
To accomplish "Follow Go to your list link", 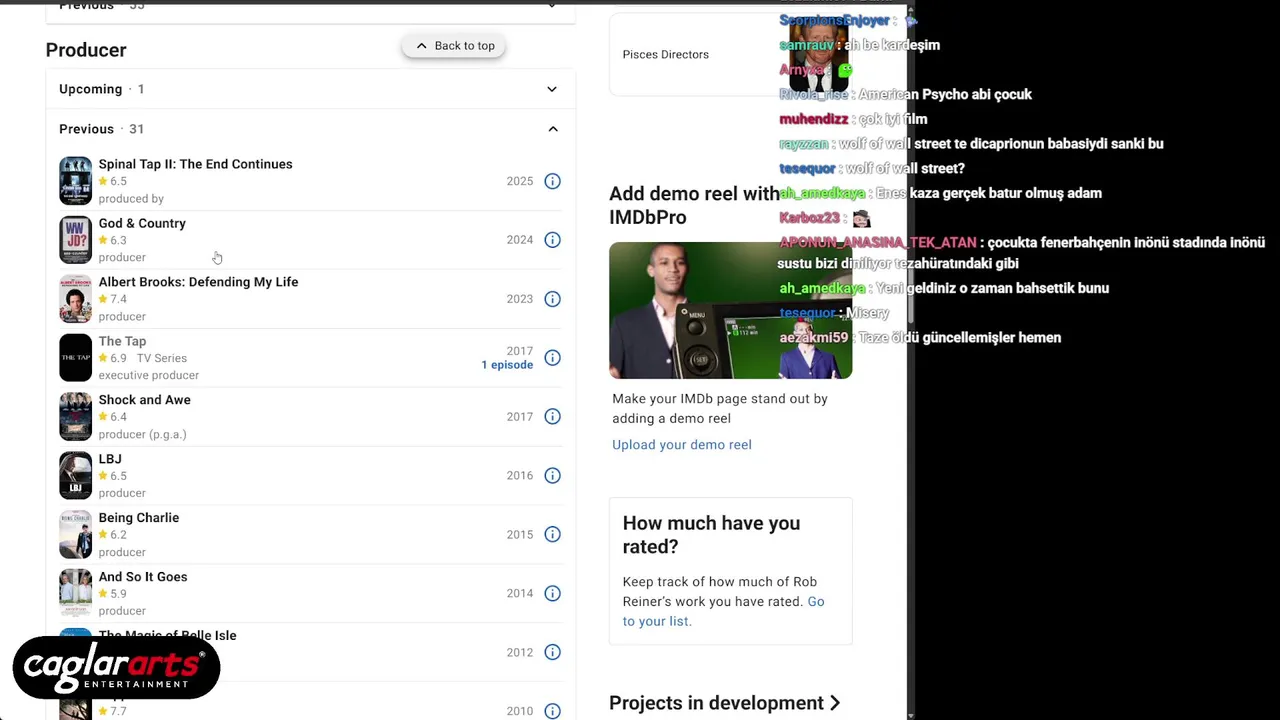I will click(x=723, y=611).
